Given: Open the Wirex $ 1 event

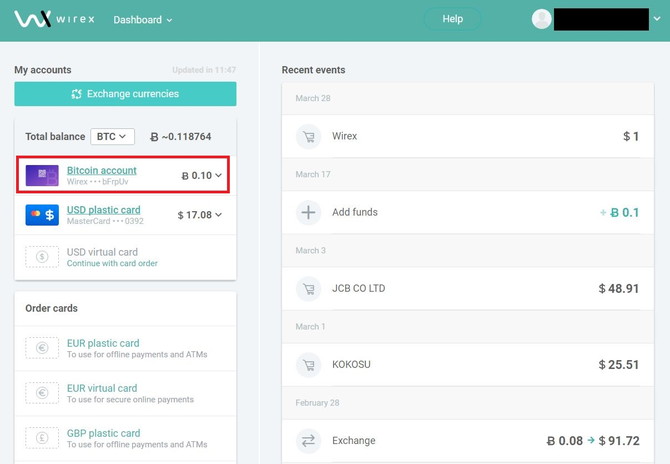Looking at the screenshot, I should point(468,136).
